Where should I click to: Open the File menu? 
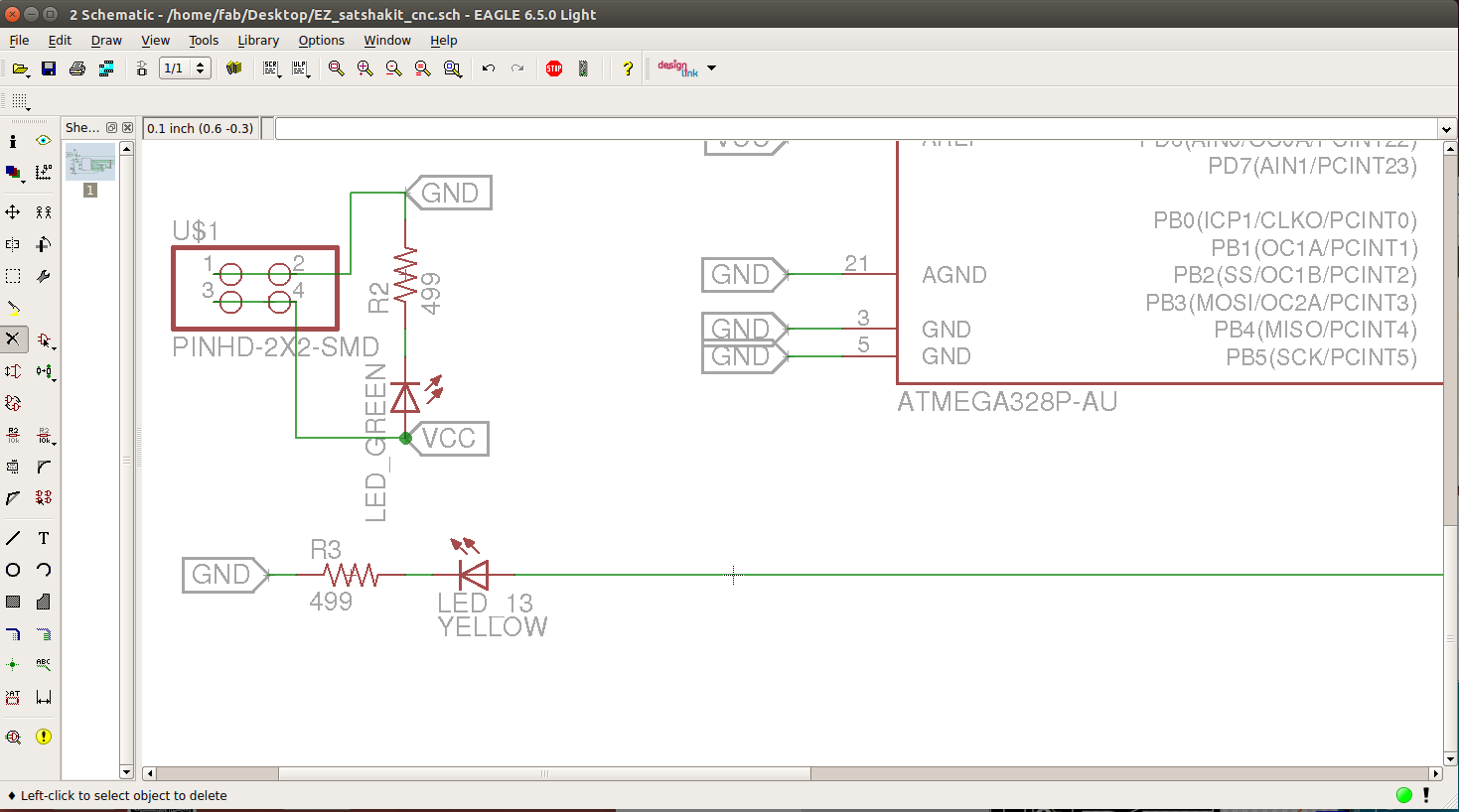coord(19,40)
